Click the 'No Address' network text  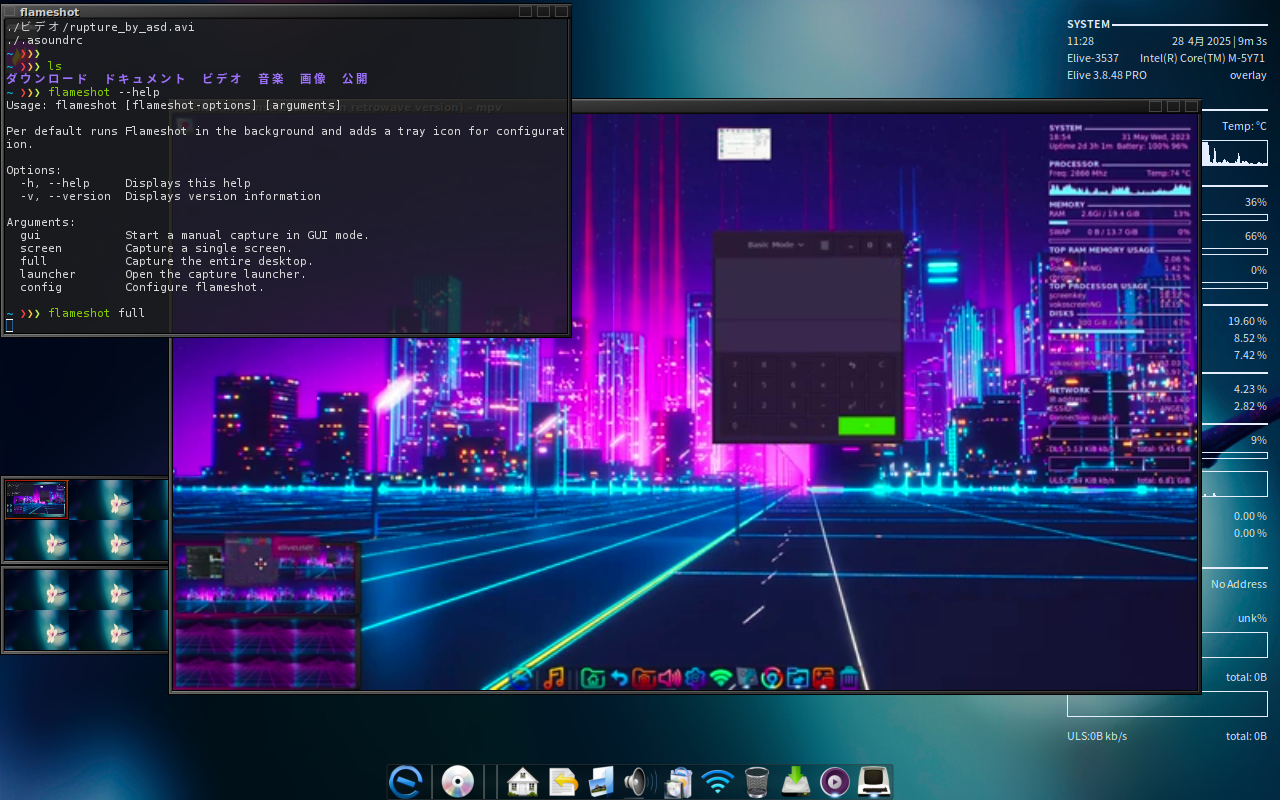pyautogui.click(x=1239, y=584)
